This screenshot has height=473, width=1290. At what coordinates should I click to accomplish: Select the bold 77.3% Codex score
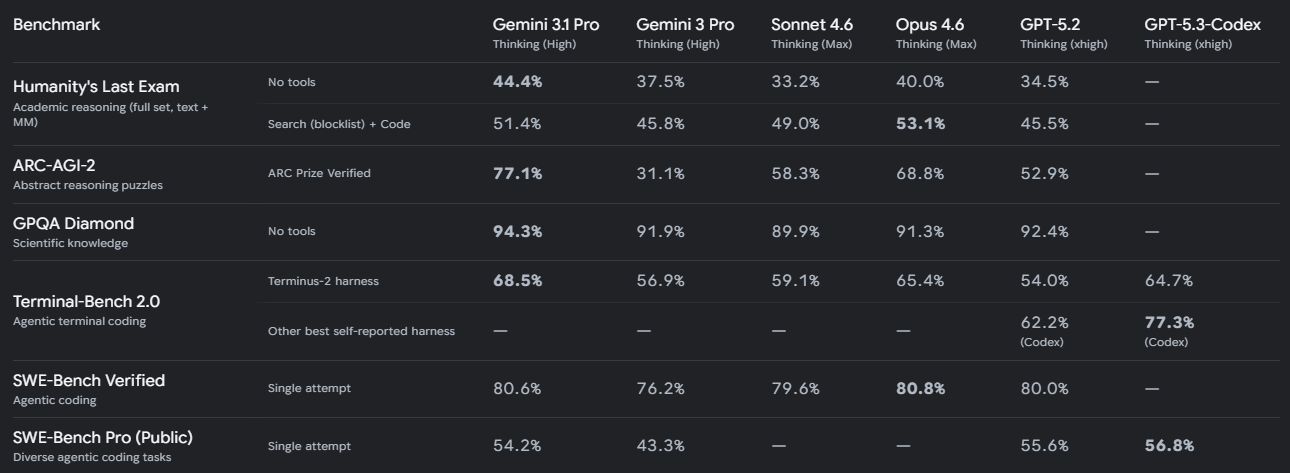click(x=1169, y=323)
